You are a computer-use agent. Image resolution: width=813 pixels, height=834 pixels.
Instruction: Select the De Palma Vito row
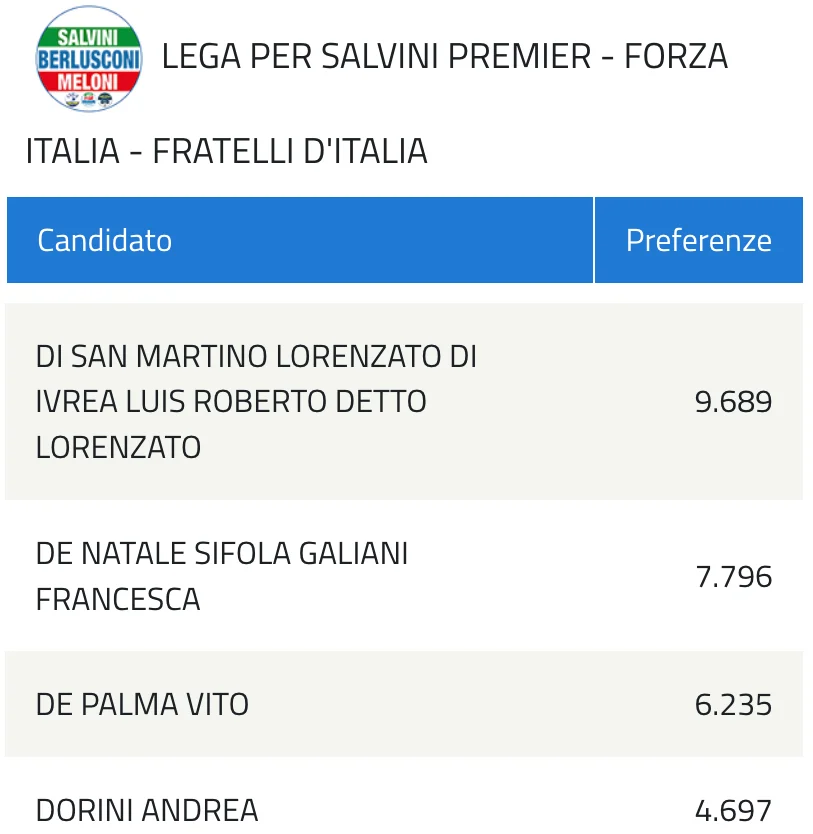[x=404, y=704]
